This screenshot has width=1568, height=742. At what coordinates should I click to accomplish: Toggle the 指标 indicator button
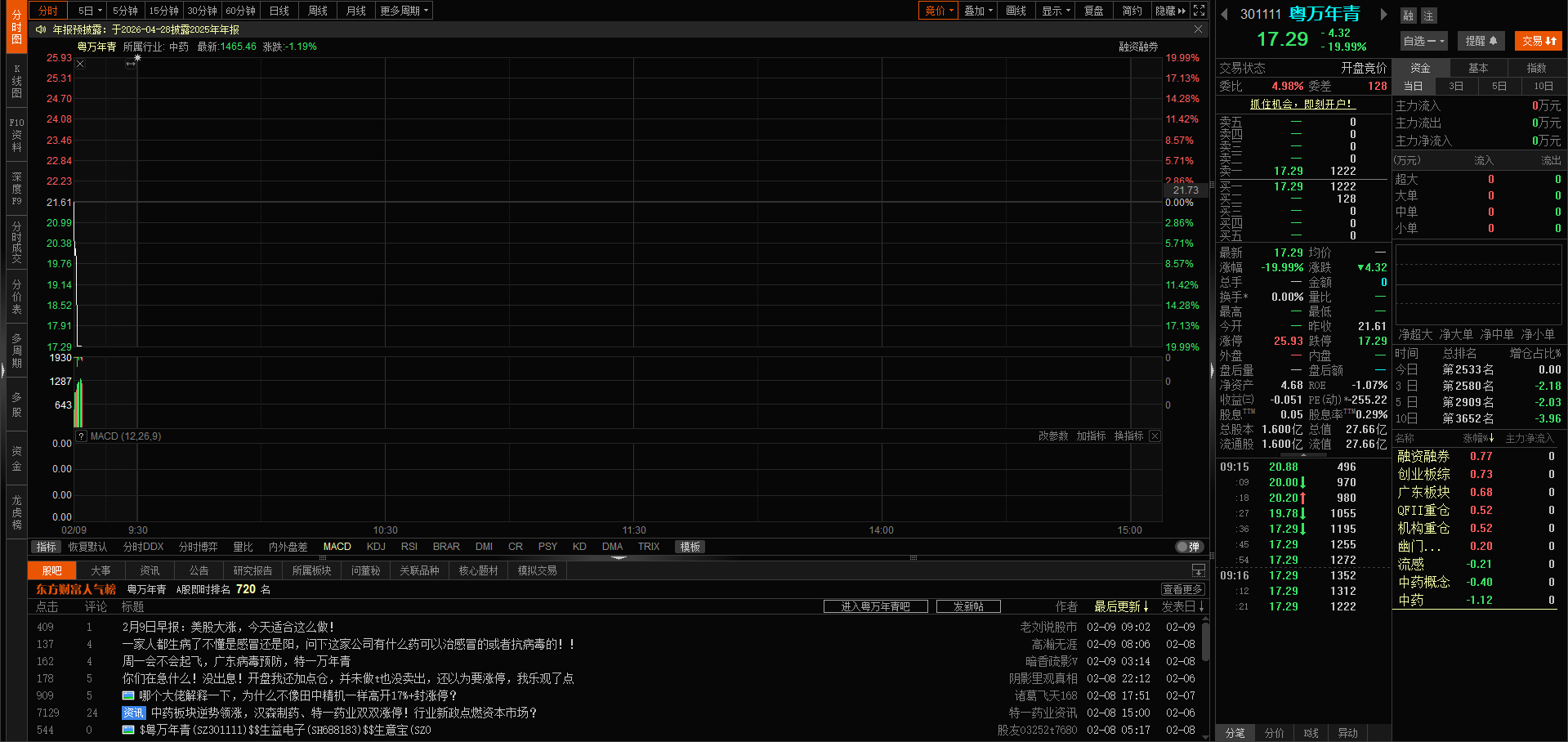pos(47,547)
